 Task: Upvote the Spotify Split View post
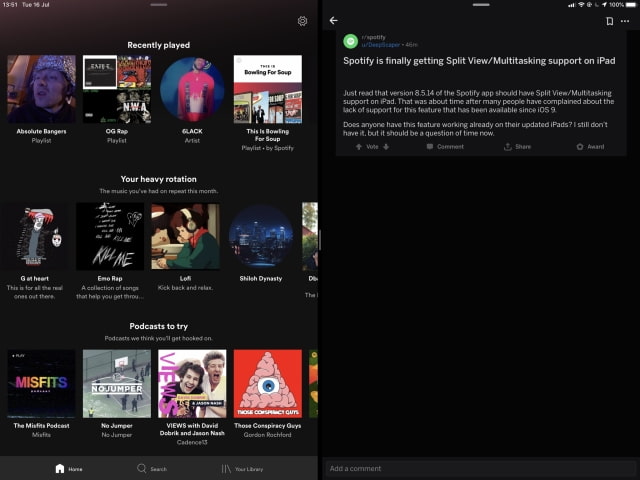click(x=360, y=147)
